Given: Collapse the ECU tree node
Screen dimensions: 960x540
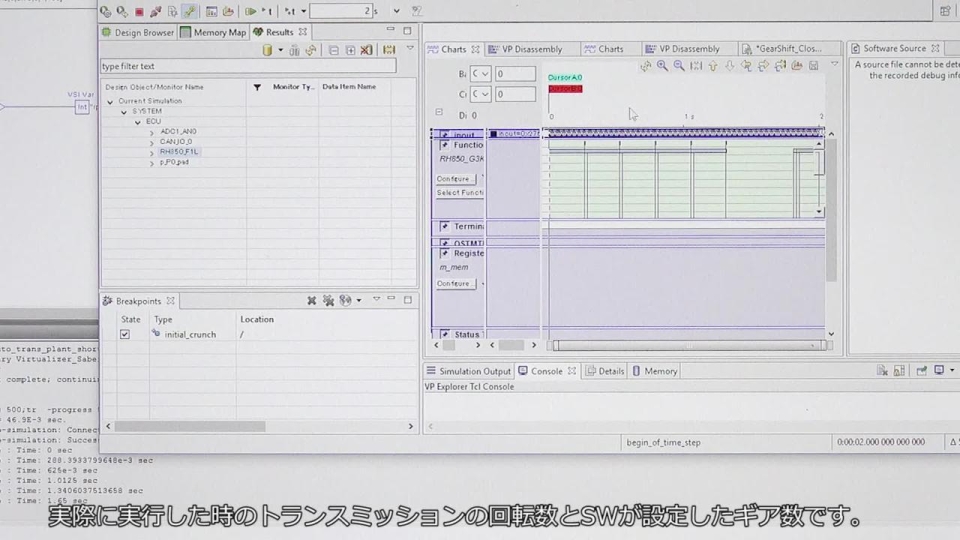Looking at the screenshot, I should coord(138,122).
